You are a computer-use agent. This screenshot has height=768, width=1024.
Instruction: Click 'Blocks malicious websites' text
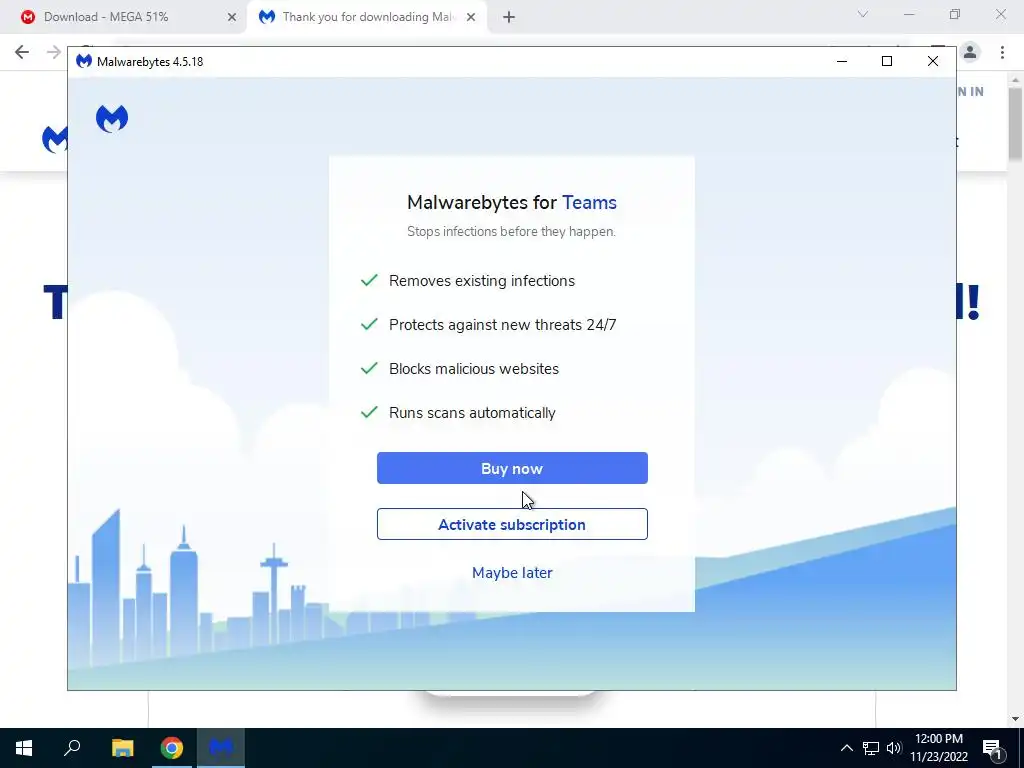pos(474,369)
